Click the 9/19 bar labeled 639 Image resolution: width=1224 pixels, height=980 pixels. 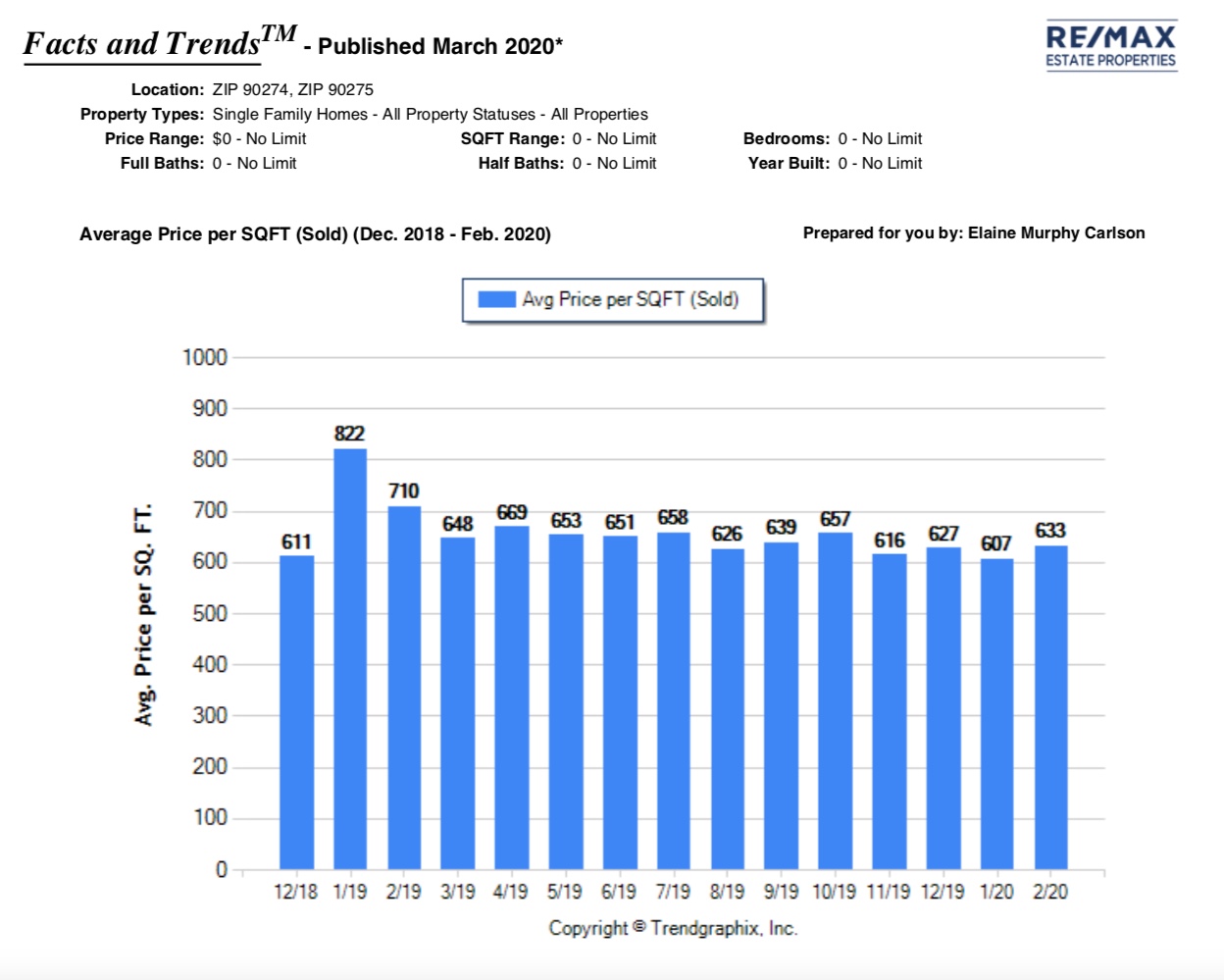[x=782, y=705]
